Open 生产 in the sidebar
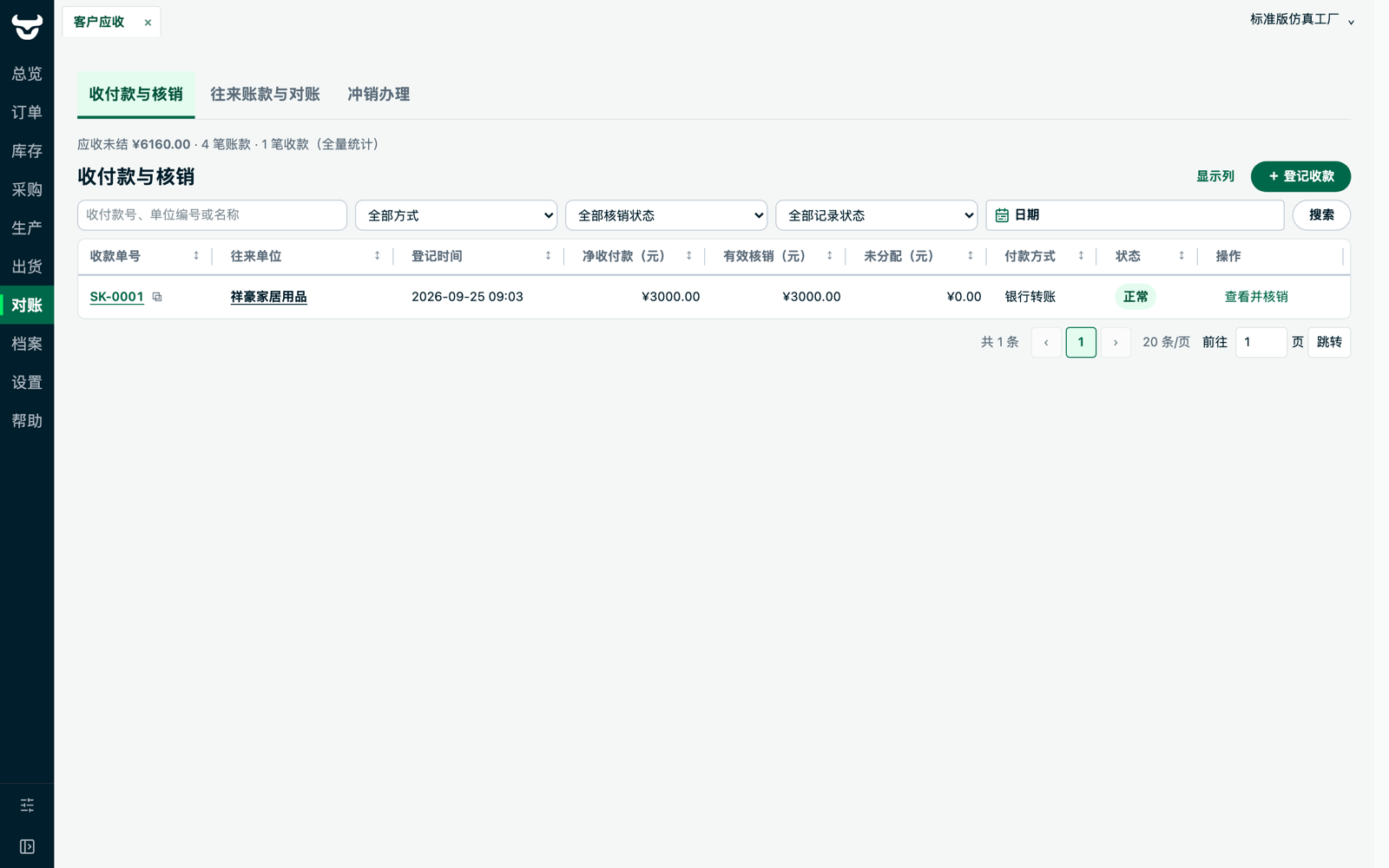Image resolution: width=1389 pixels, height=868 pixels. [27, 228]
